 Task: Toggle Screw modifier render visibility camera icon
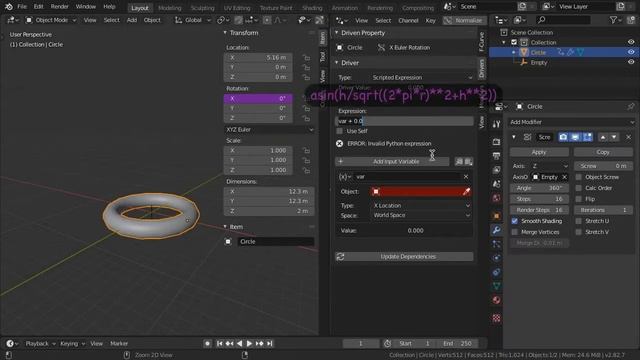tap(563, 137)
